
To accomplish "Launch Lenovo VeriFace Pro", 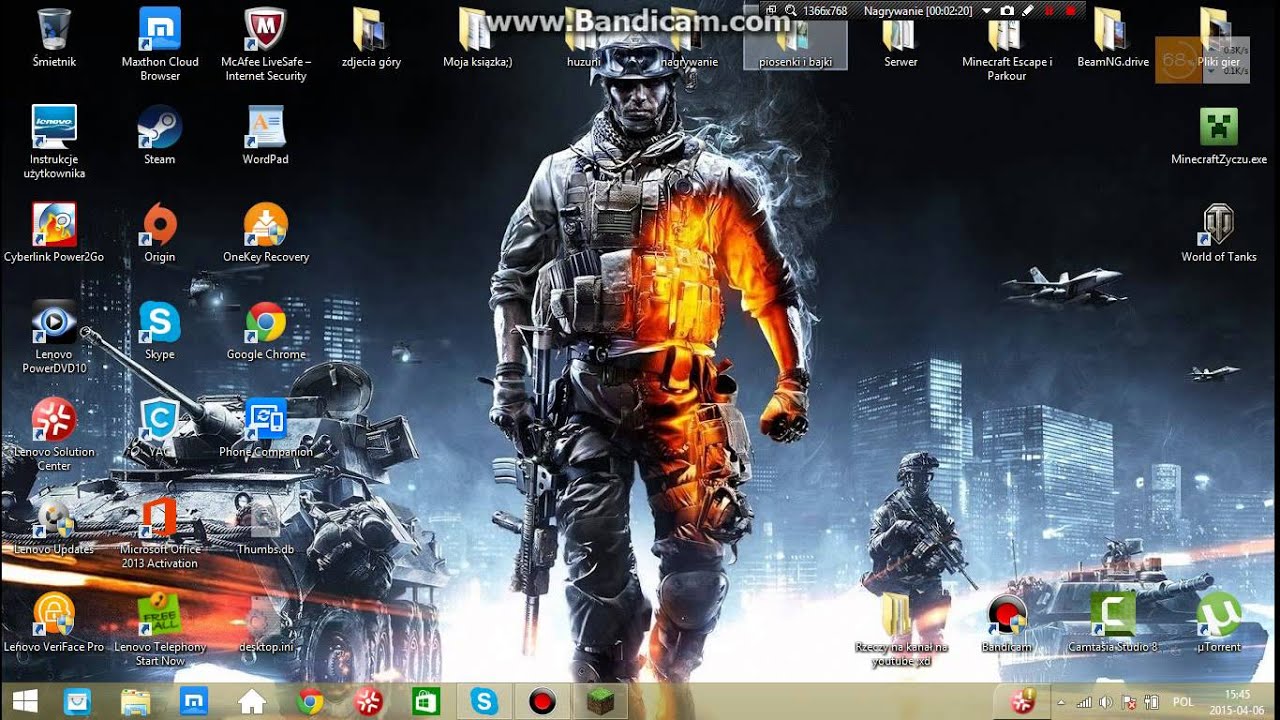I will click(54, 623).
